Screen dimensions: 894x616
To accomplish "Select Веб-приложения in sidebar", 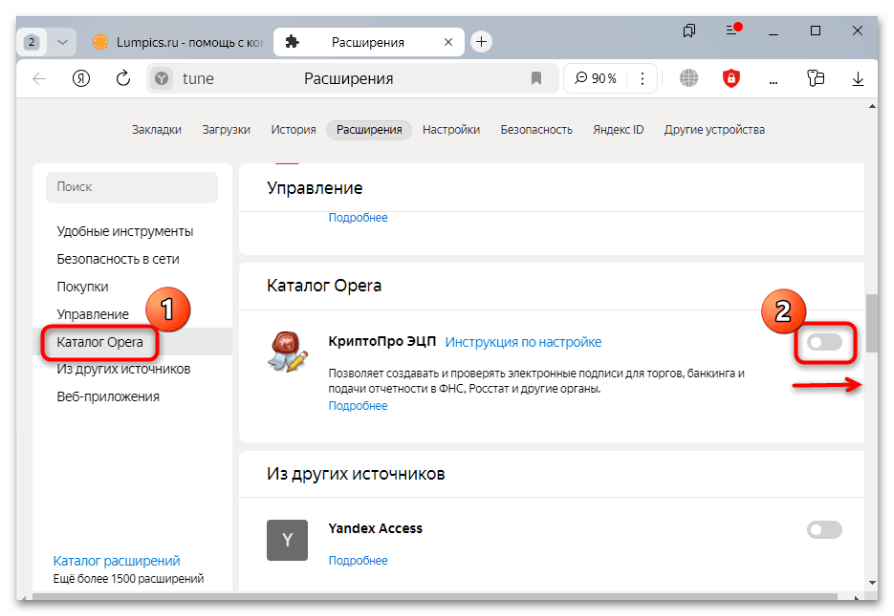I will pyautogui.click(x=108, y=396).
